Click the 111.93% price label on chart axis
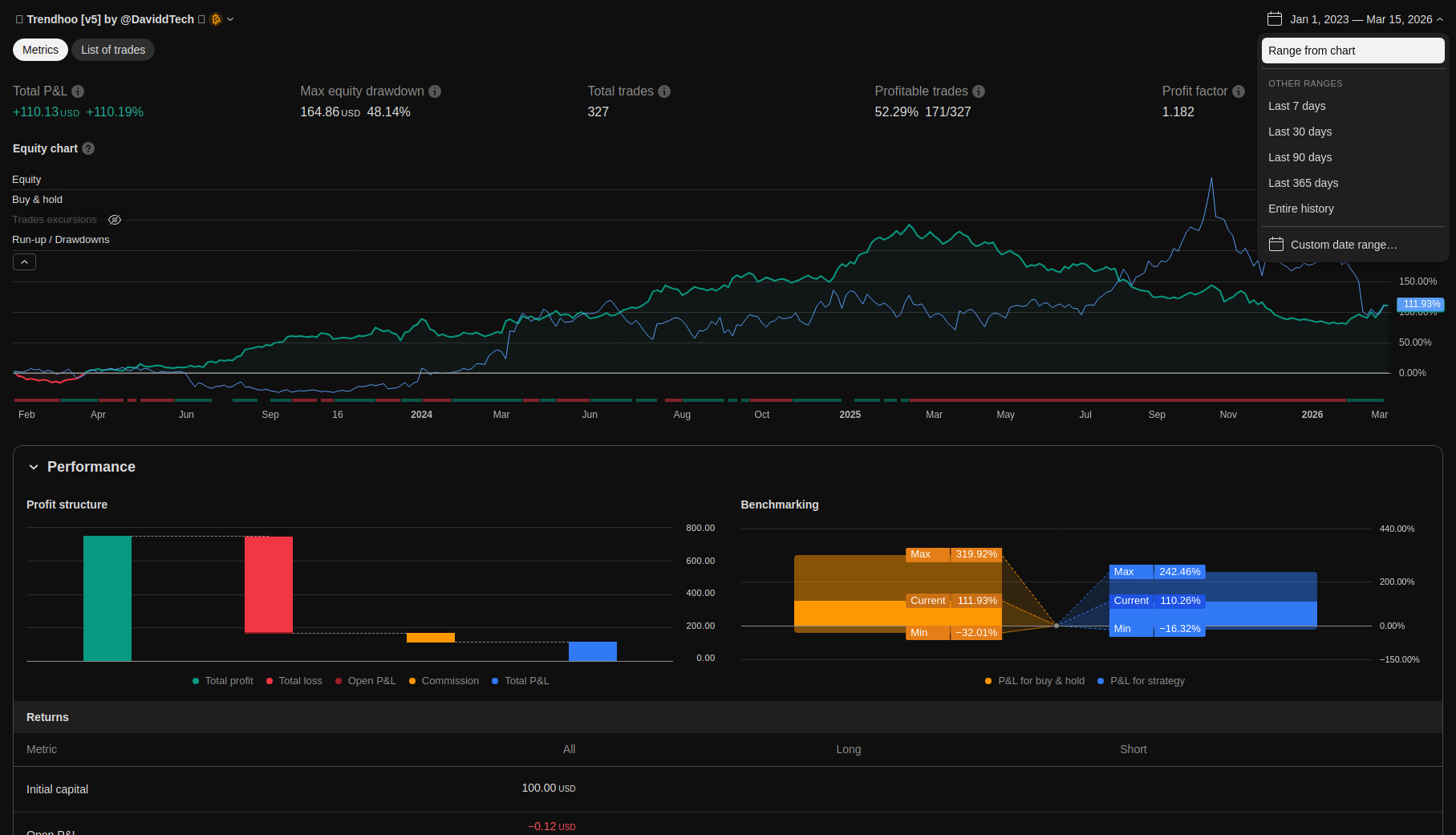This screenshot has height=835, width=1456. [x=1421, y=304]
